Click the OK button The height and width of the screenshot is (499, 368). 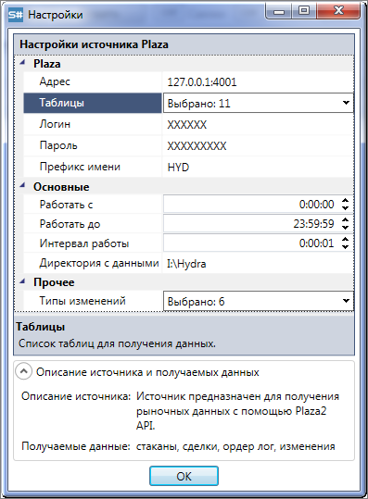(x=184, y=476)
